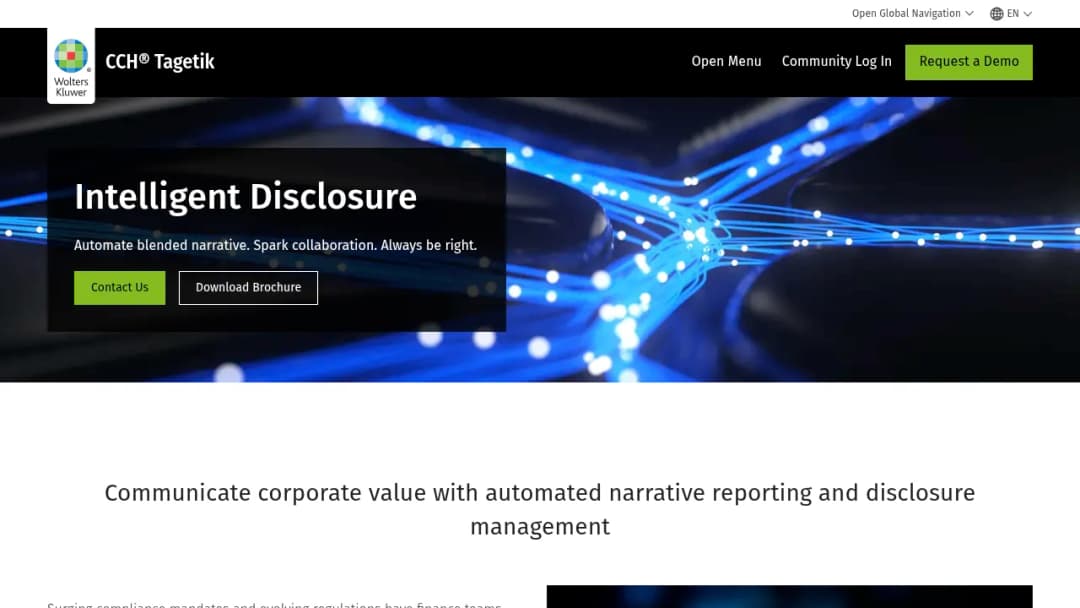
Task: Click the Wolters Kluwer logo
Action: click(x=71, y=66)
